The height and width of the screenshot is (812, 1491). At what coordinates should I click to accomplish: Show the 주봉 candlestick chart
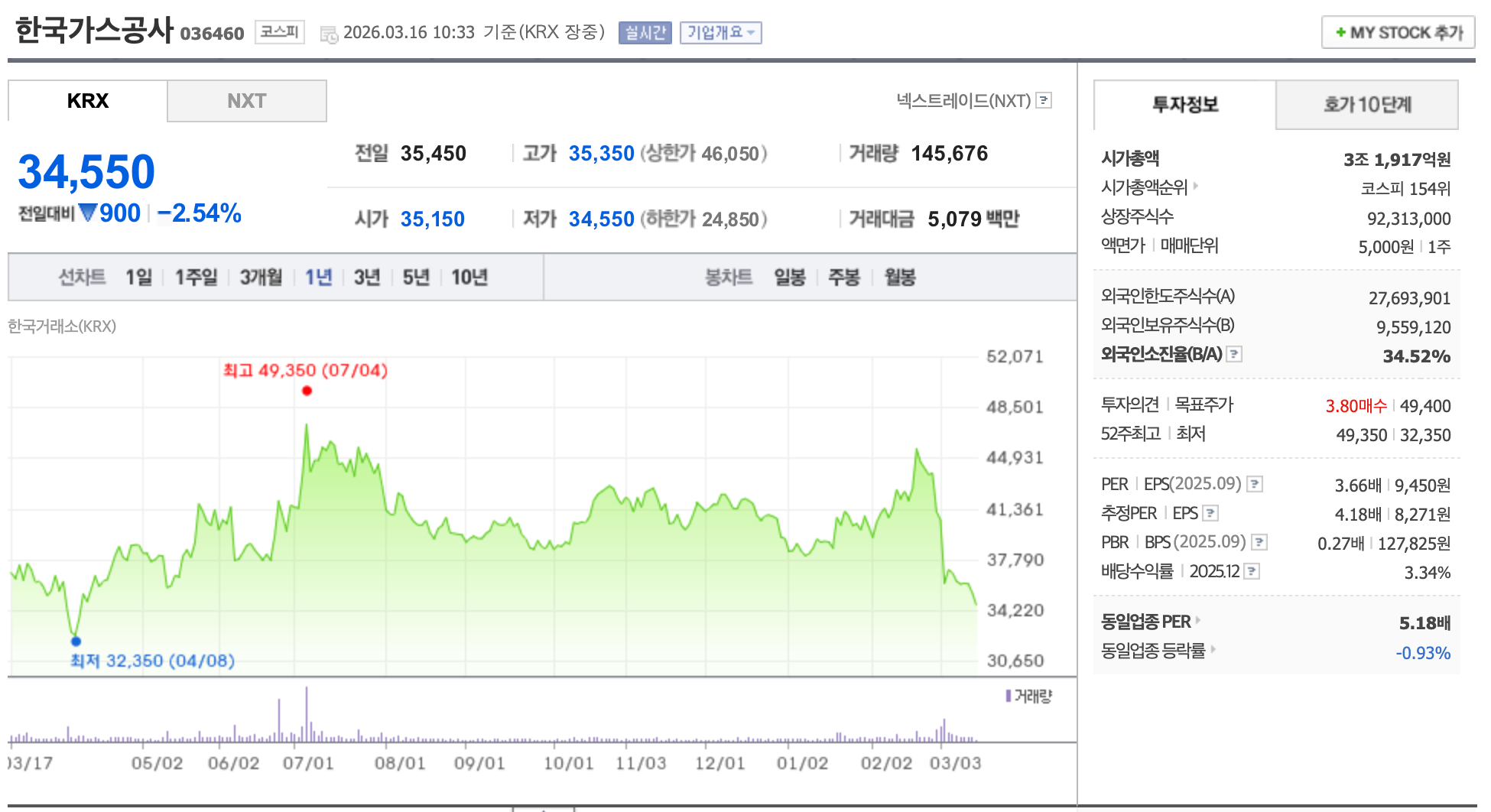tap(844, 277)
